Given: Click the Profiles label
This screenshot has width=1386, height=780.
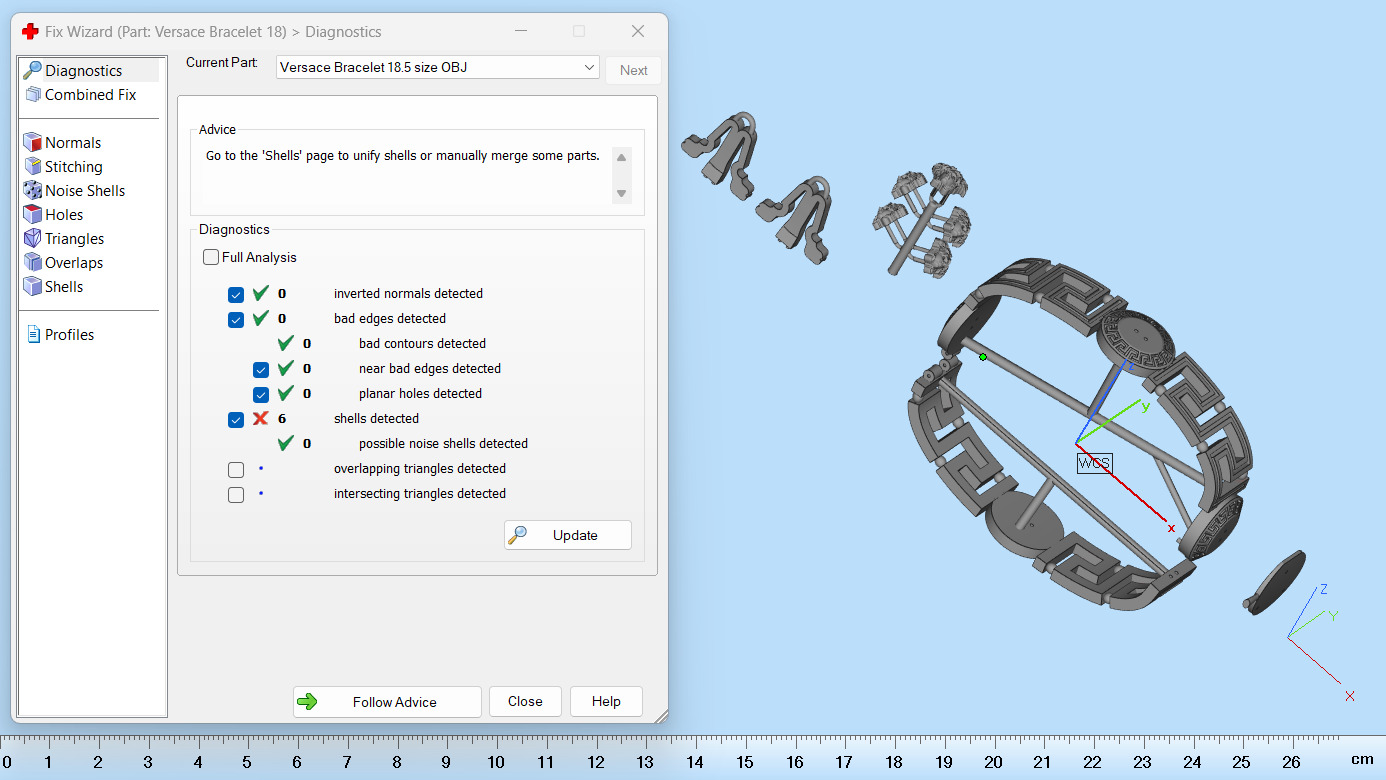Looking at the screenshot, I should click(x=69, y=334).
